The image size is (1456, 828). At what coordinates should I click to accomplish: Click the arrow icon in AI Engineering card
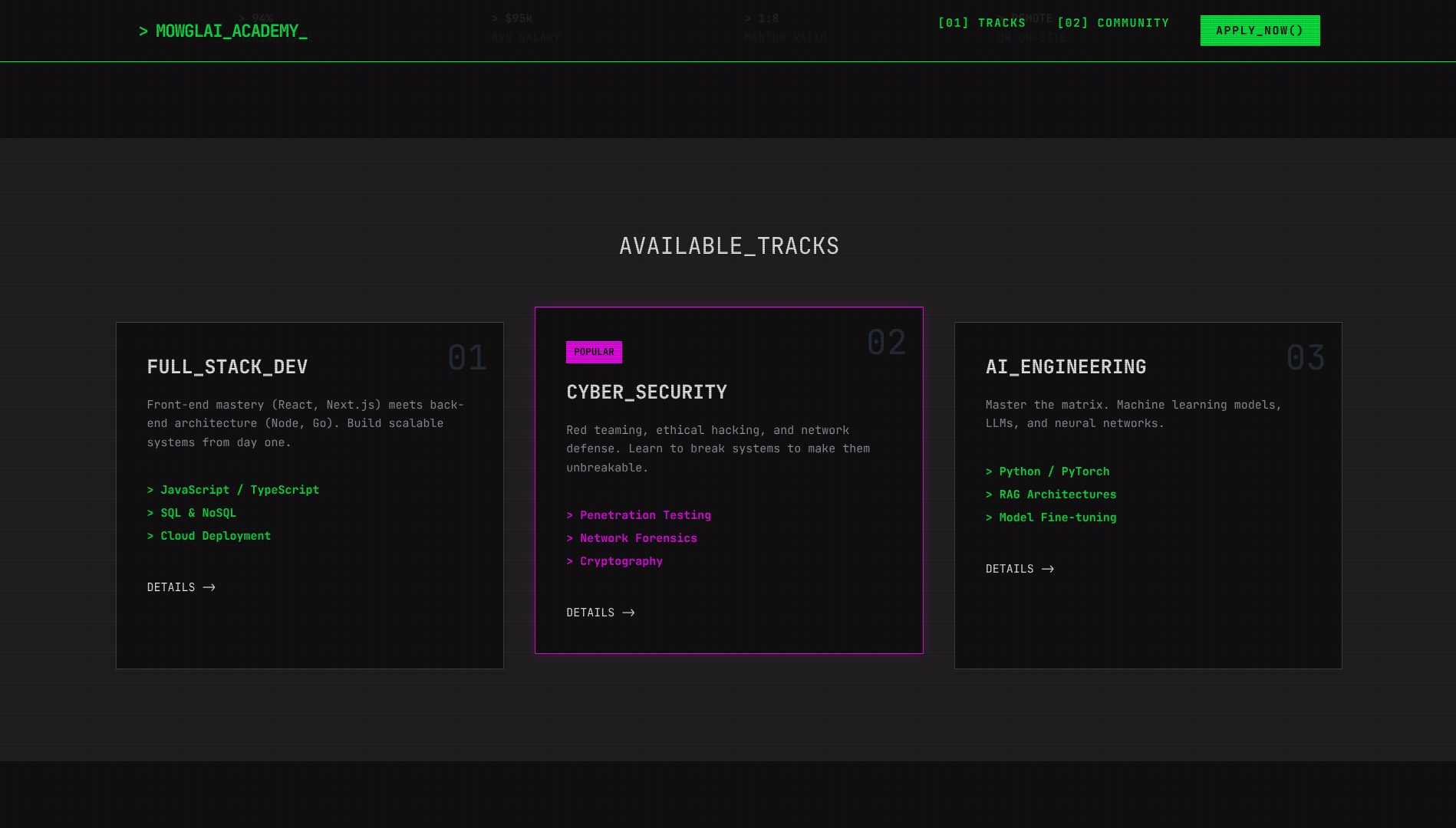click(x=1048, y=569)
